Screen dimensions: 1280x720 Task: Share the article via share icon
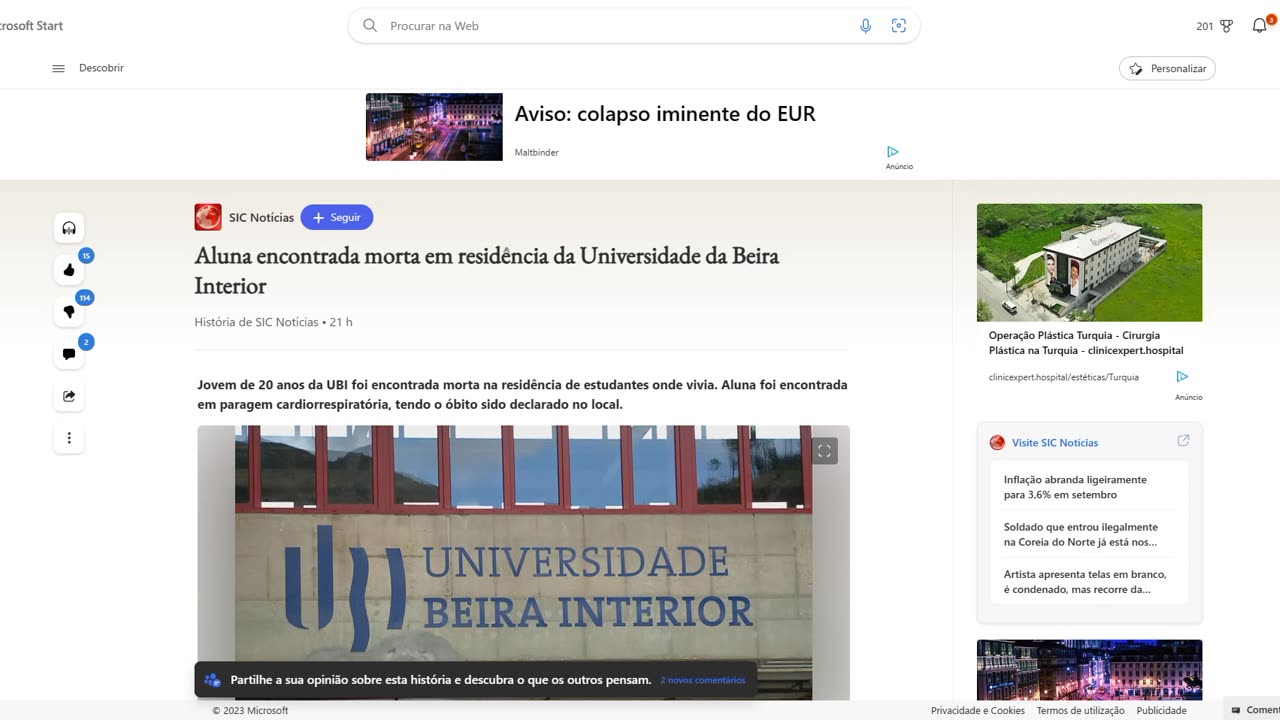click(x=69, y=396)
